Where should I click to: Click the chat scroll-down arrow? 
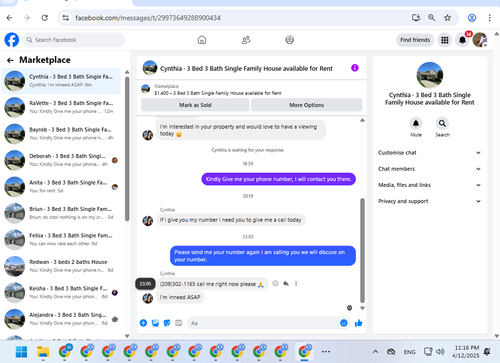tap(362, 308)
